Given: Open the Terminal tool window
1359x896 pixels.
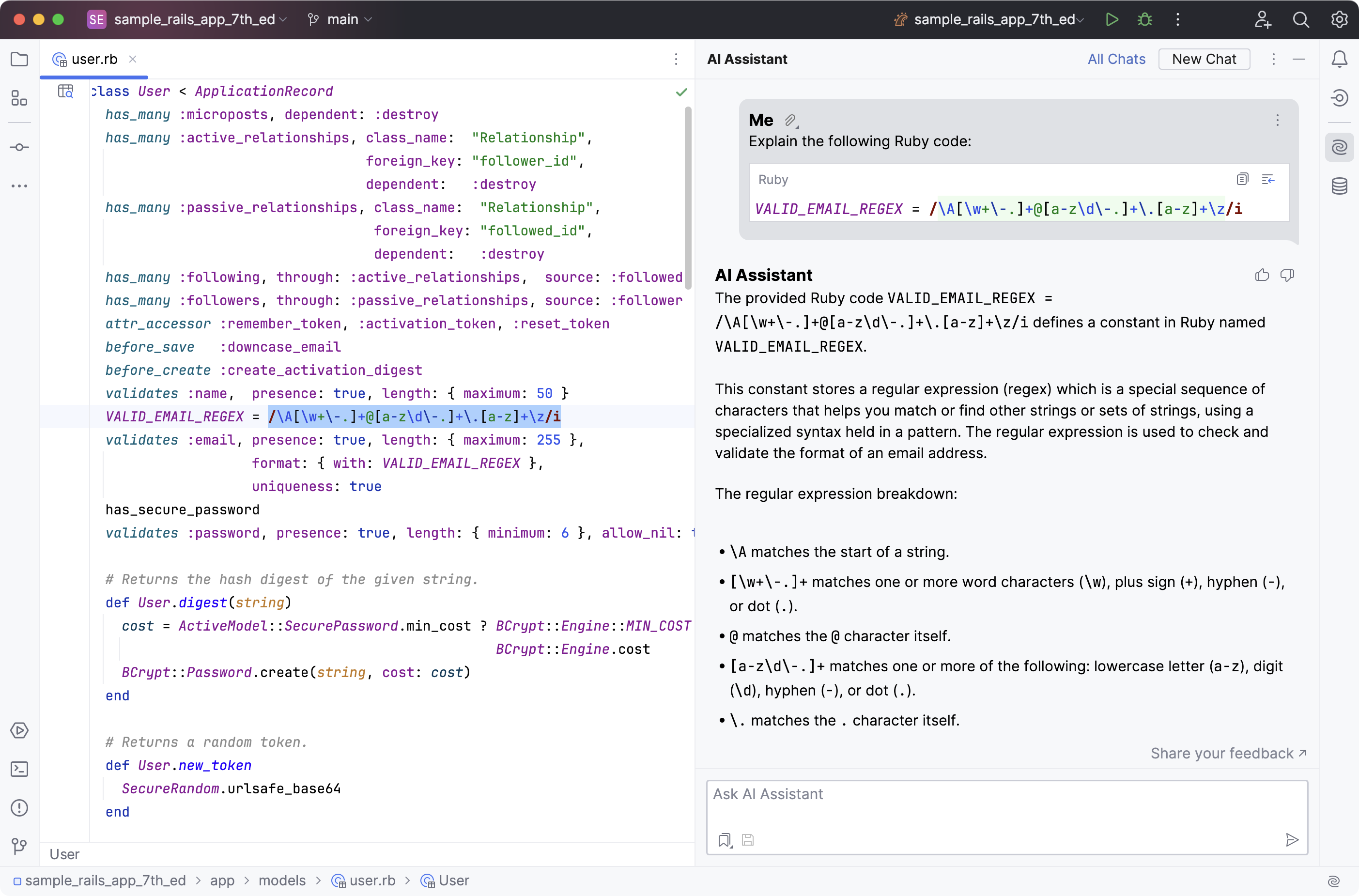Looking at the screenshot, I should 19,770.
